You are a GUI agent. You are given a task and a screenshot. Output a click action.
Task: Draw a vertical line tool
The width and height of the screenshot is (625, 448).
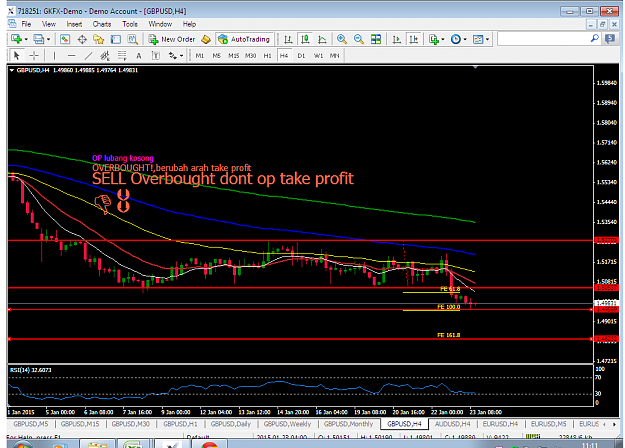pyautogui.click(x=54, y=56)
